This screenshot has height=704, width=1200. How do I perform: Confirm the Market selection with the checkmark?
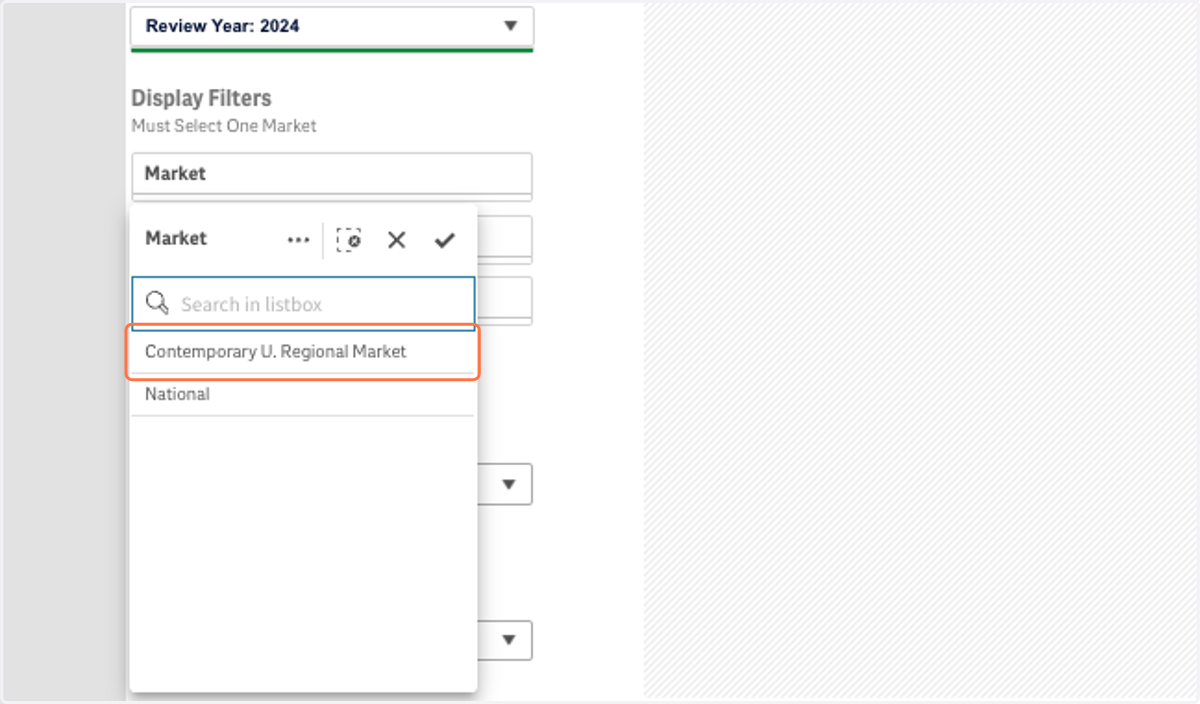(445, 240)
